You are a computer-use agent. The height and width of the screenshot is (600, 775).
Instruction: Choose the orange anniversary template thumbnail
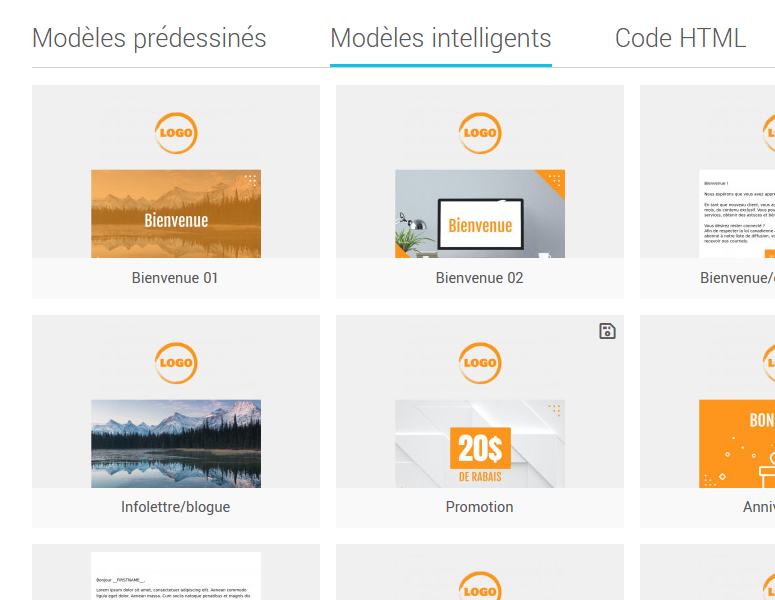pos(737,443)
